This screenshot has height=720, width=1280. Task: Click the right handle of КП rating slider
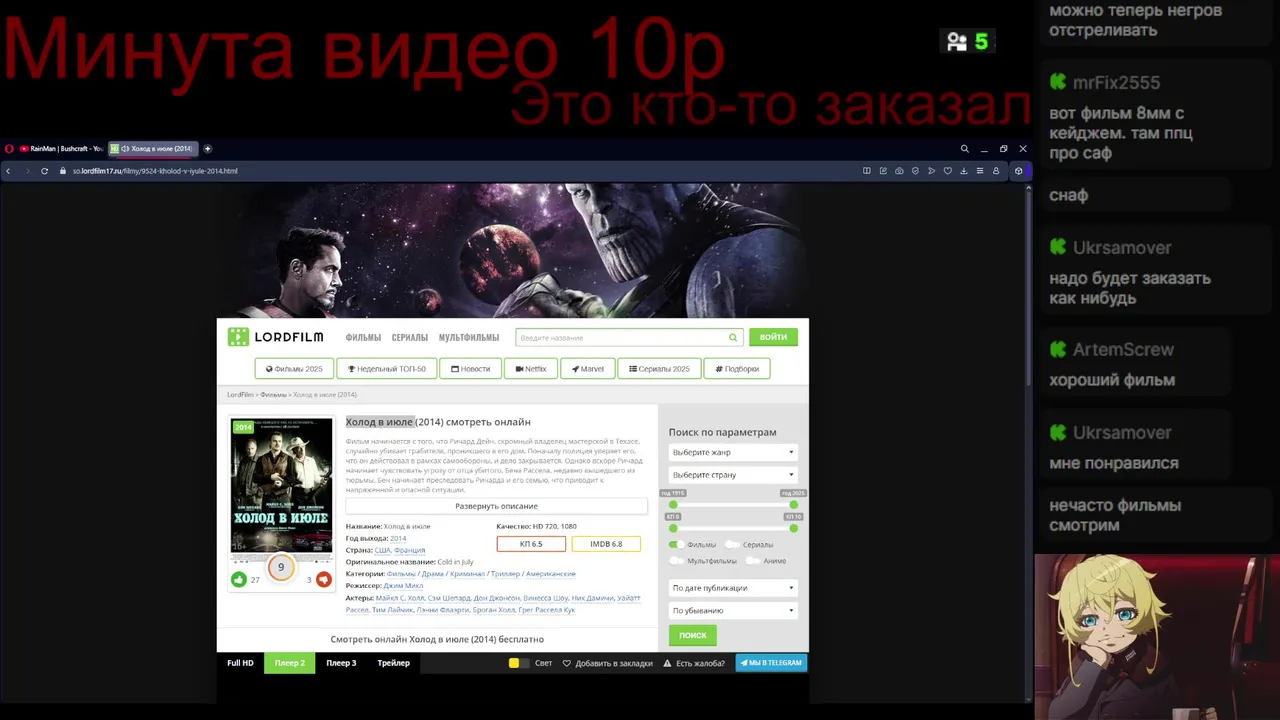[x=794, y=528]
